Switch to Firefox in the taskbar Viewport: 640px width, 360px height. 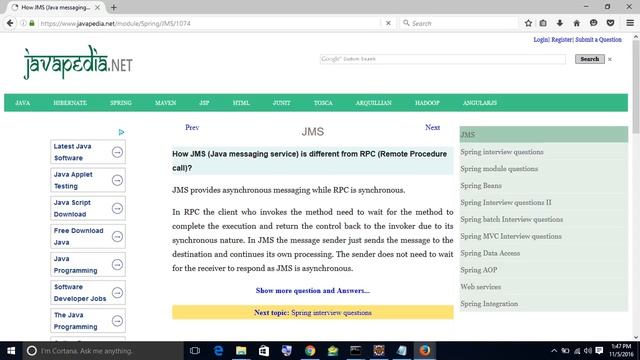(x=424, y=351)
